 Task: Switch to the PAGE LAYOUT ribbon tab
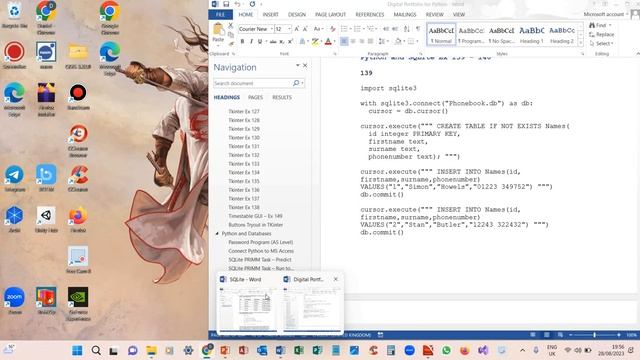(330, 15)
